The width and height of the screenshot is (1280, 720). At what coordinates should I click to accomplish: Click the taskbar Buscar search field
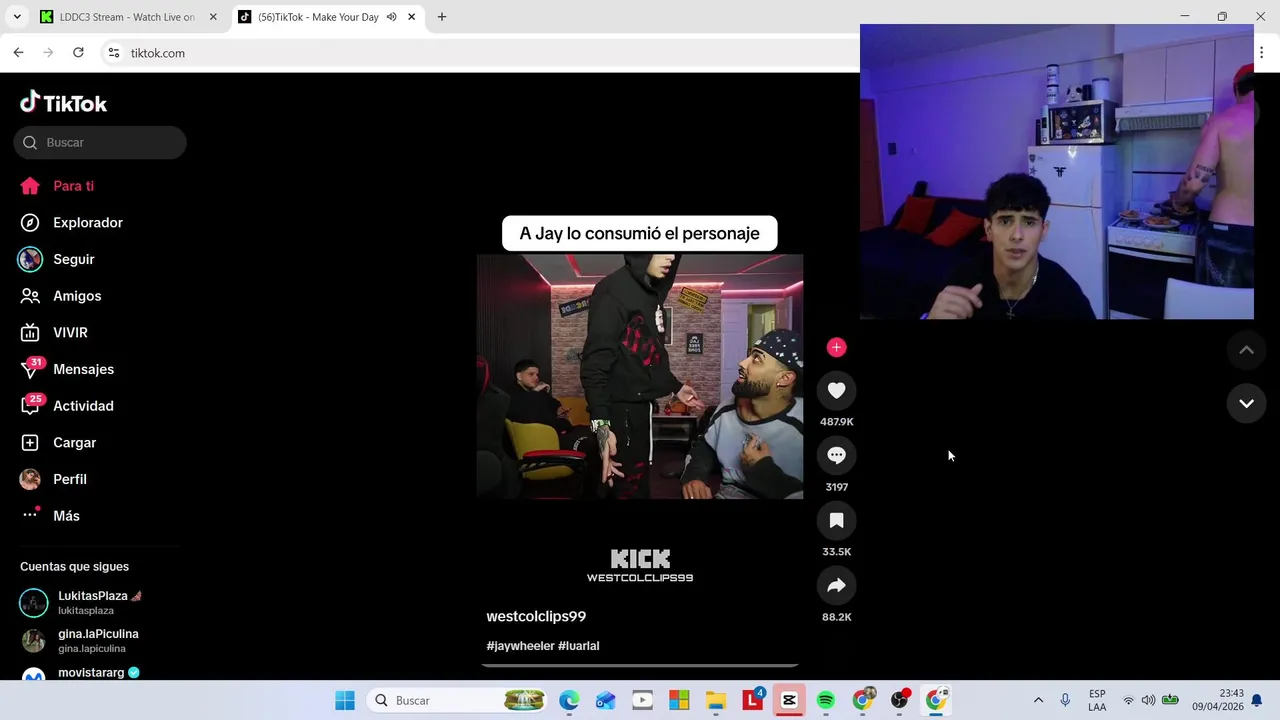pos(459,701)
